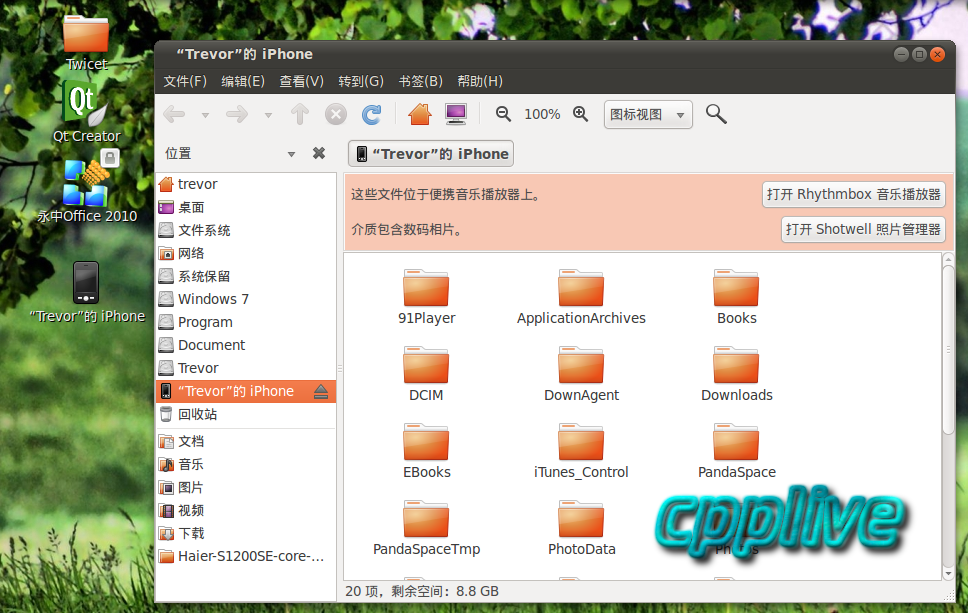Viewport: 968px width, 613px height.
Task: Open the iTunes_Control folder
Action: click(x=581, y=451)
